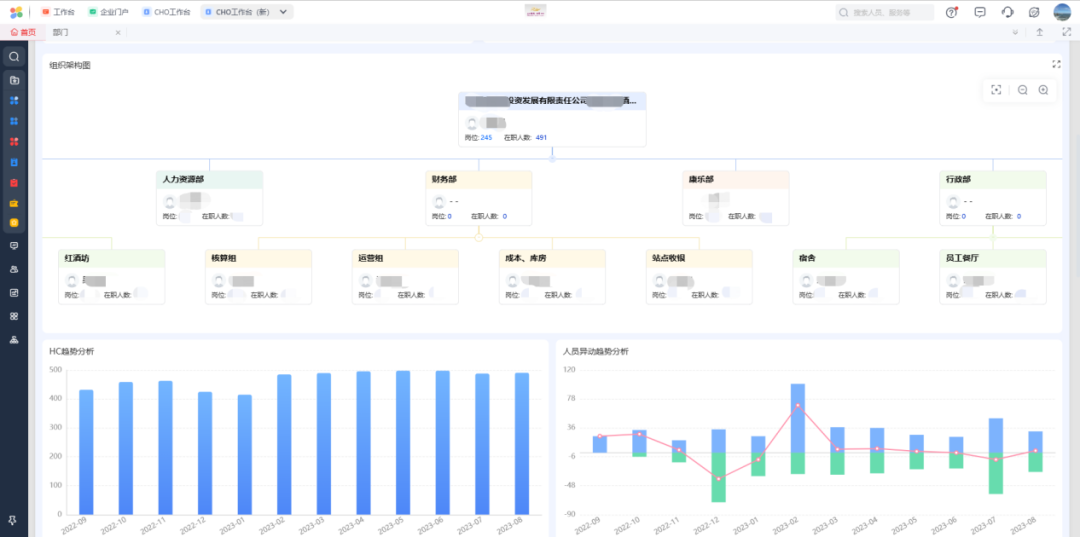Close the 部门 tab
The image size is (1080, 537).
(118, 33)
